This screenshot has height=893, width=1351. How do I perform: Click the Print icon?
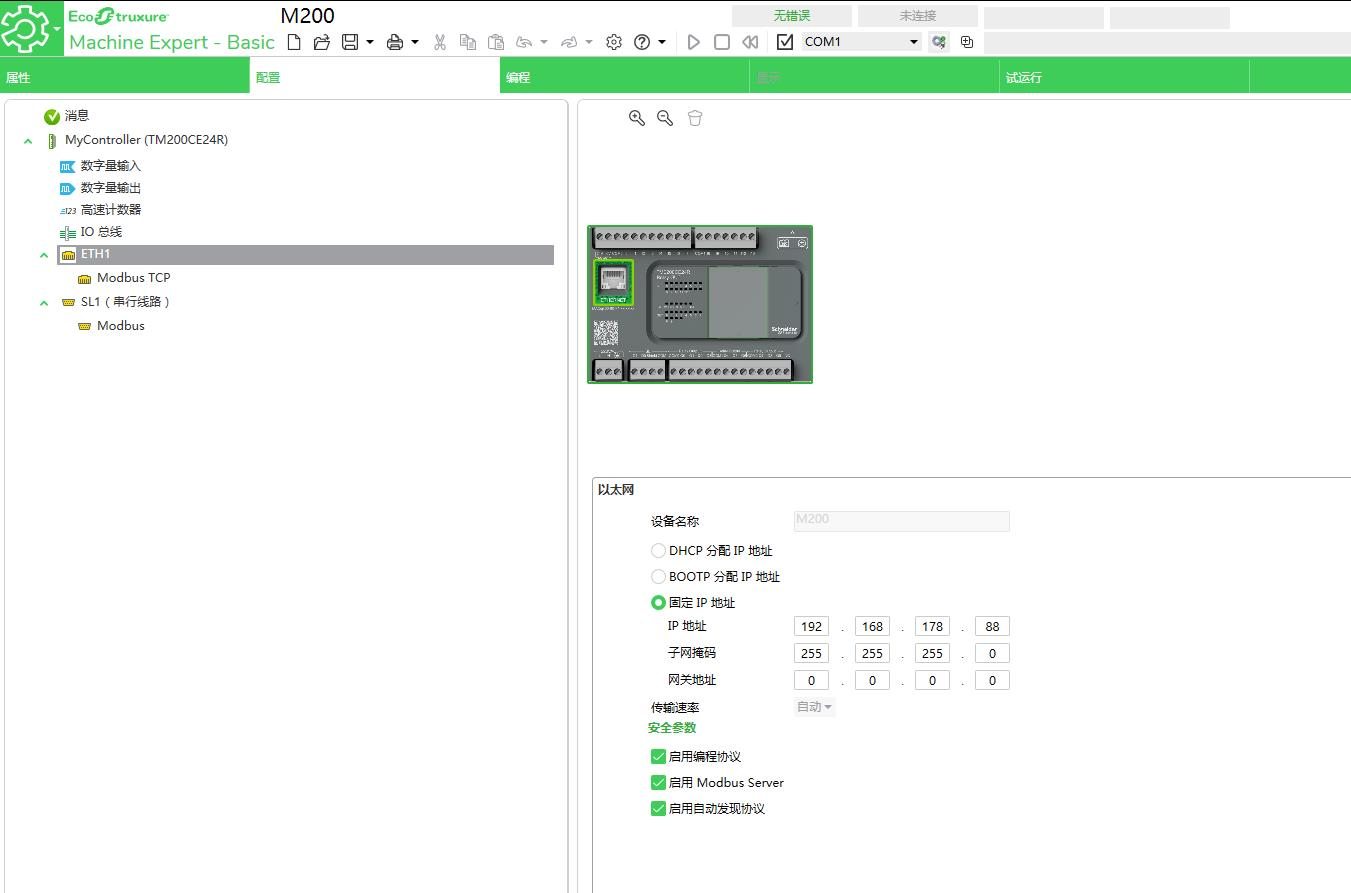(395, 42)
